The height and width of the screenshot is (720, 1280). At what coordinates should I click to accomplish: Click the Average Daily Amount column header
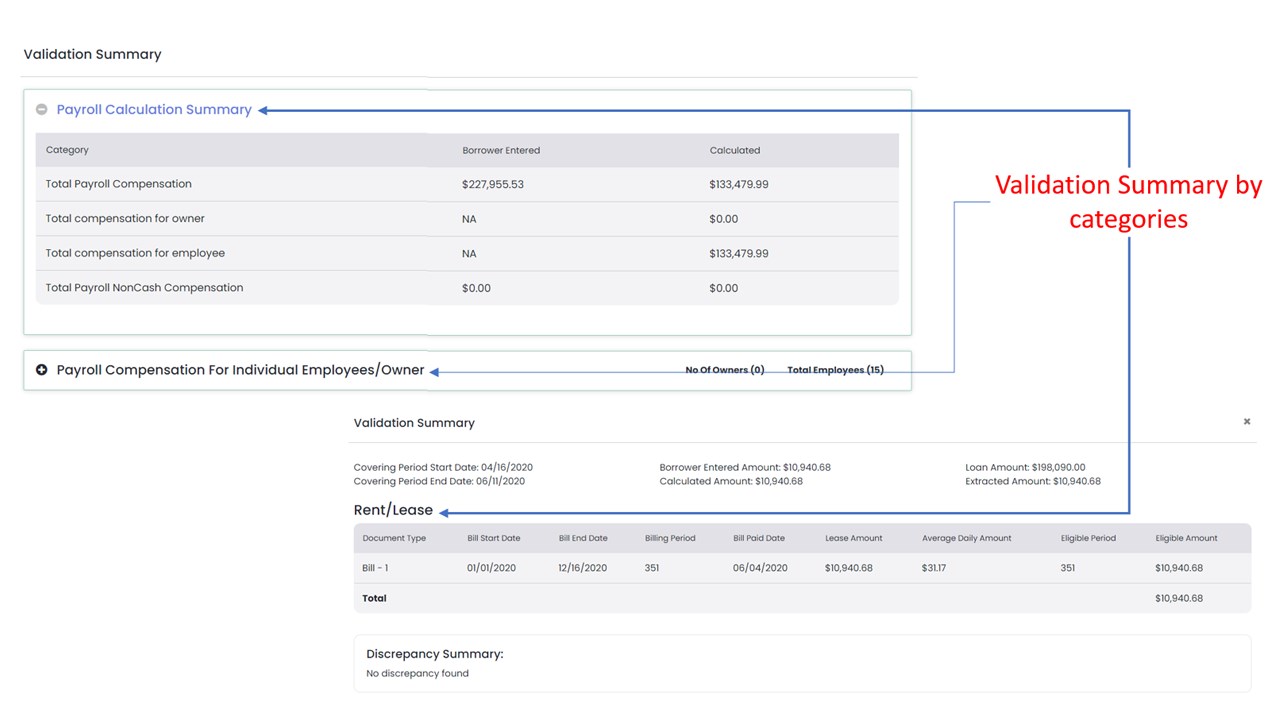[x=967, y=538]
